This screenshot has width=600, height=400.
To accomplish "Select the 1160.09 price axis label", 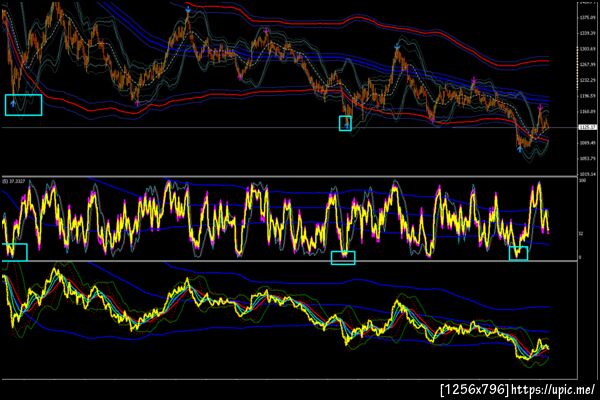I will 588,112.
